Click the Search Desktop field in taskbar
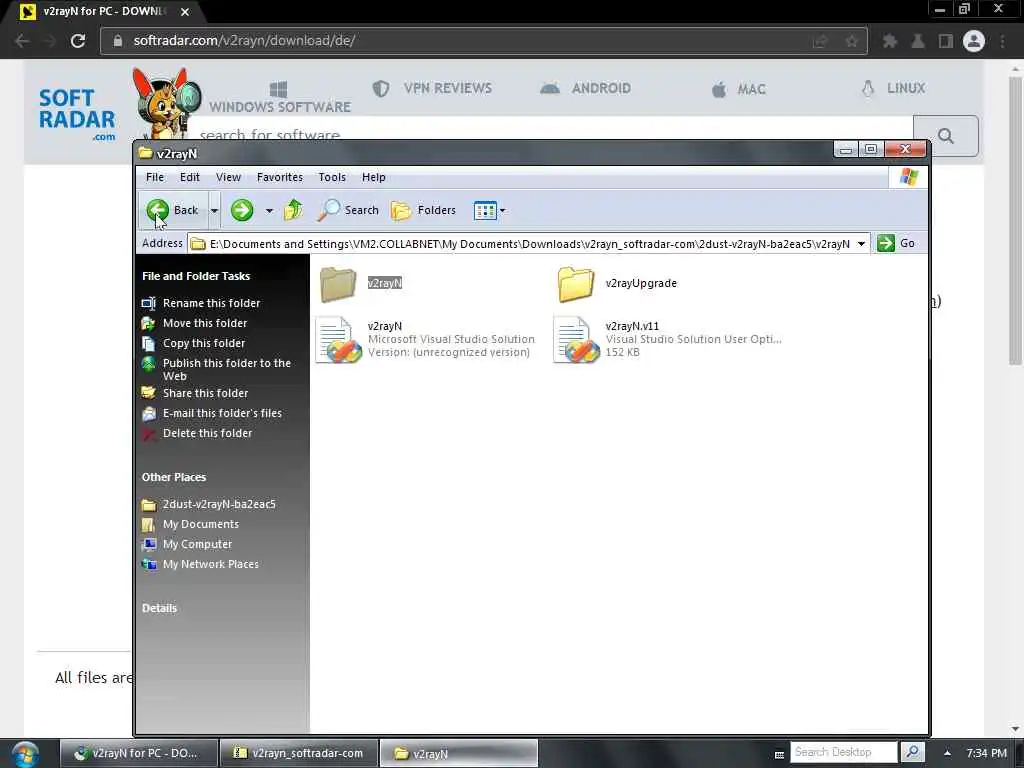 [x=843, y=752]
